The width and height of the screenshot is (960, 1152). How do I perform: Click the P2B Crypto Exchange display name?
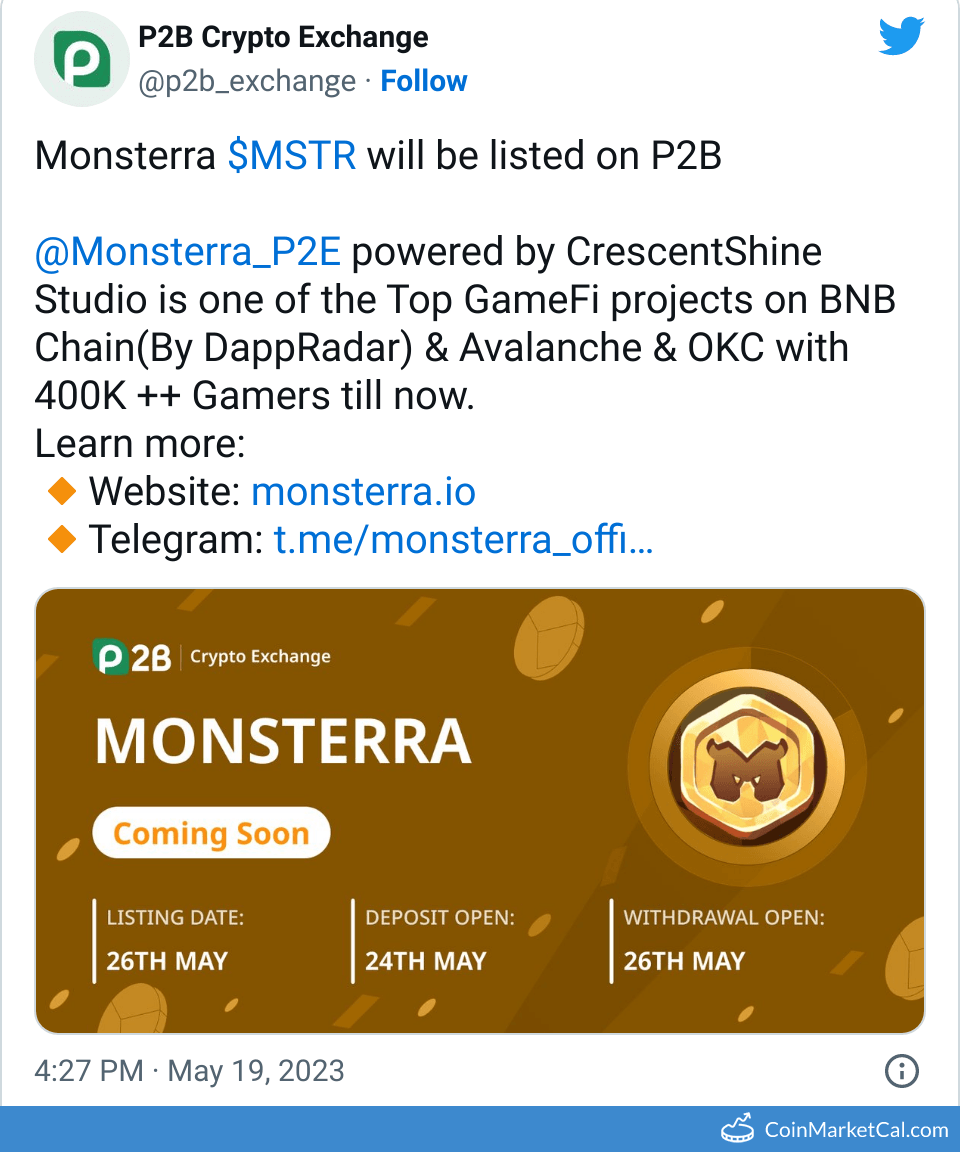pyautogui.click(x=283, y=38)
